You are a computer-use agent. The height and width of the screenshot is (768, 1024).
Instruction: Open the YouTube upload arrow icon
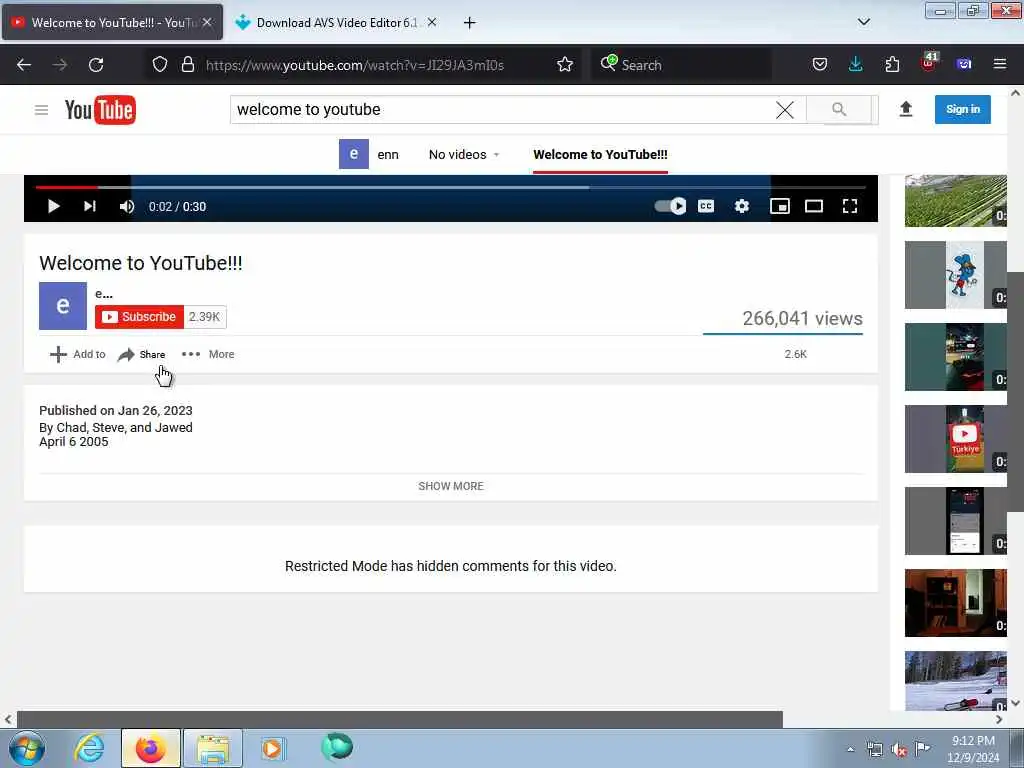[x=906, y=109]
